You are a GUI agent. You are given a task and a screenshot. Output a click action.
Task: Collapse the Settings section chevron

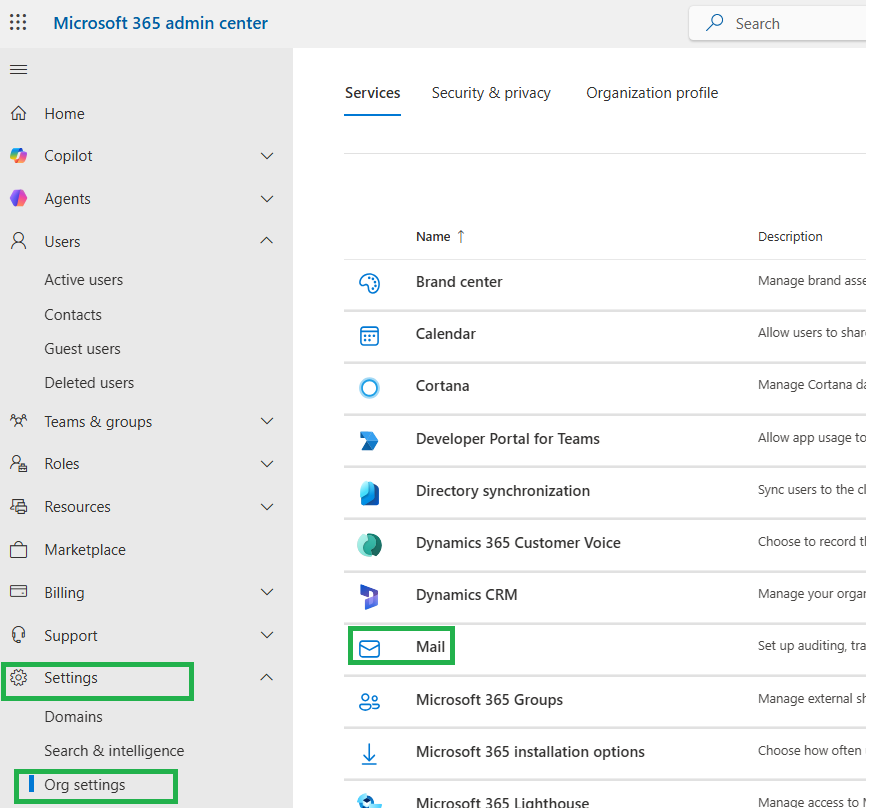[x=267, y=677]
